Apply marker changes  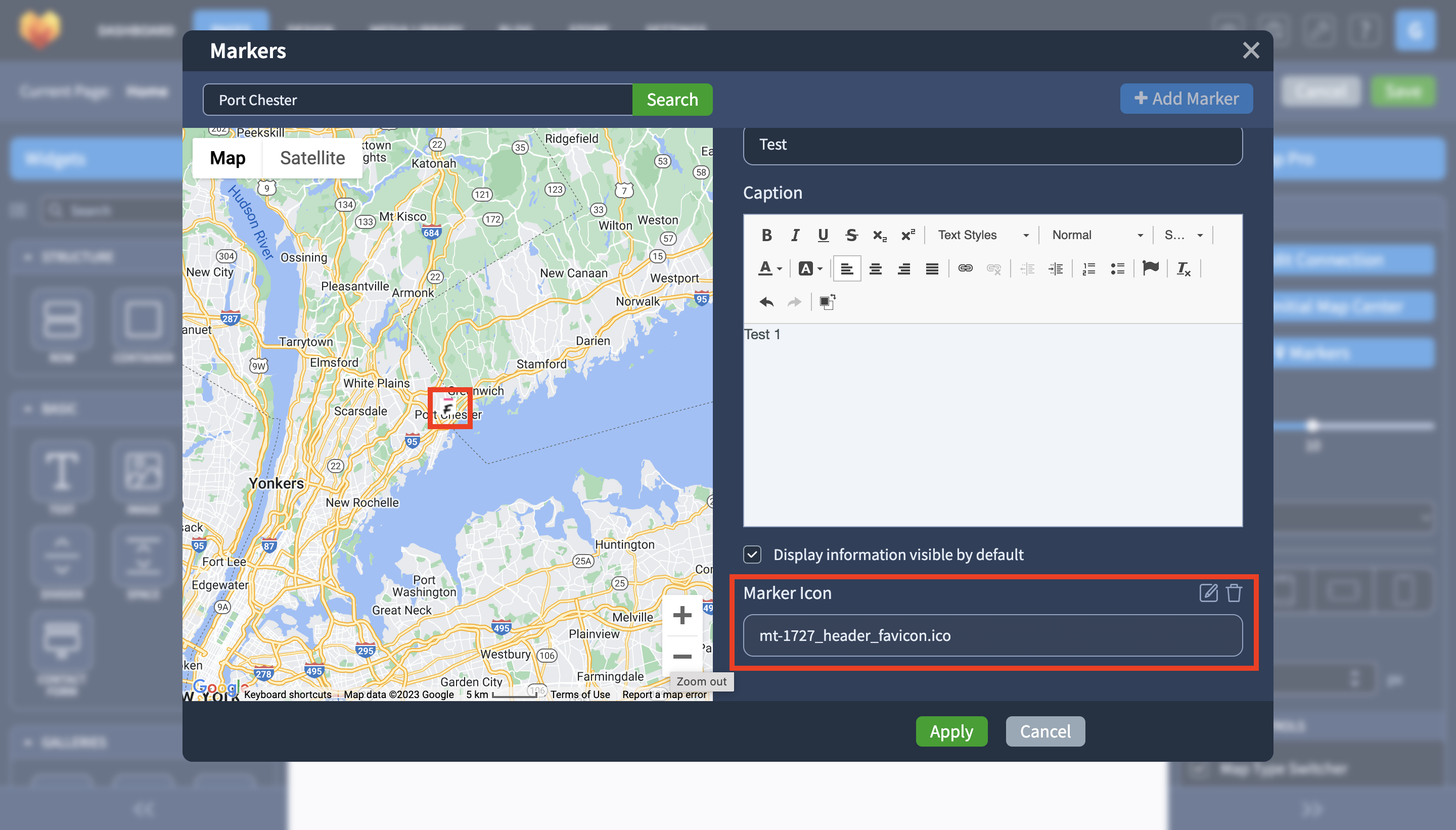[951, 731]
